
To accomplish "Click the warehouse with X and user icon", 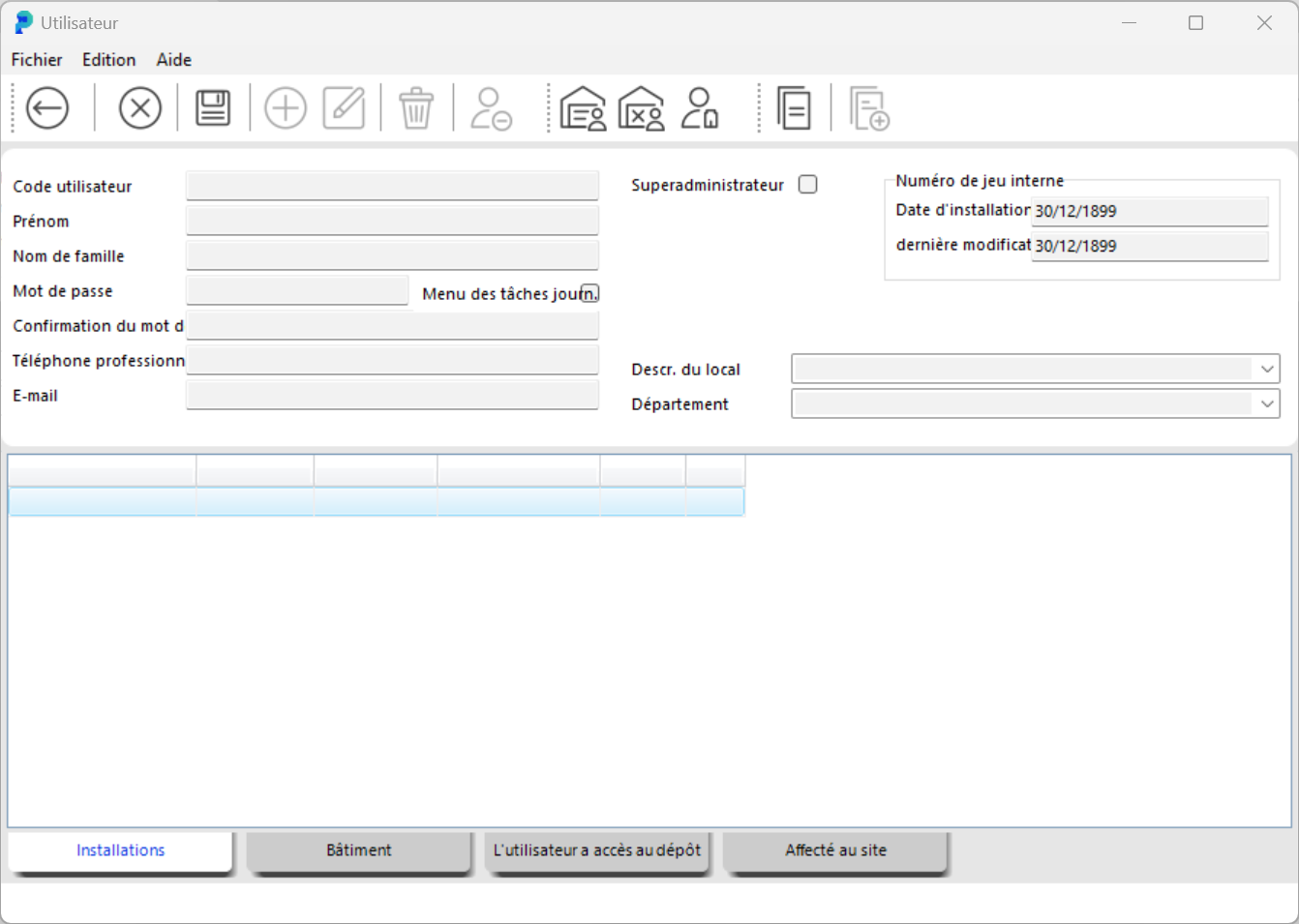I will pos(641,107).
